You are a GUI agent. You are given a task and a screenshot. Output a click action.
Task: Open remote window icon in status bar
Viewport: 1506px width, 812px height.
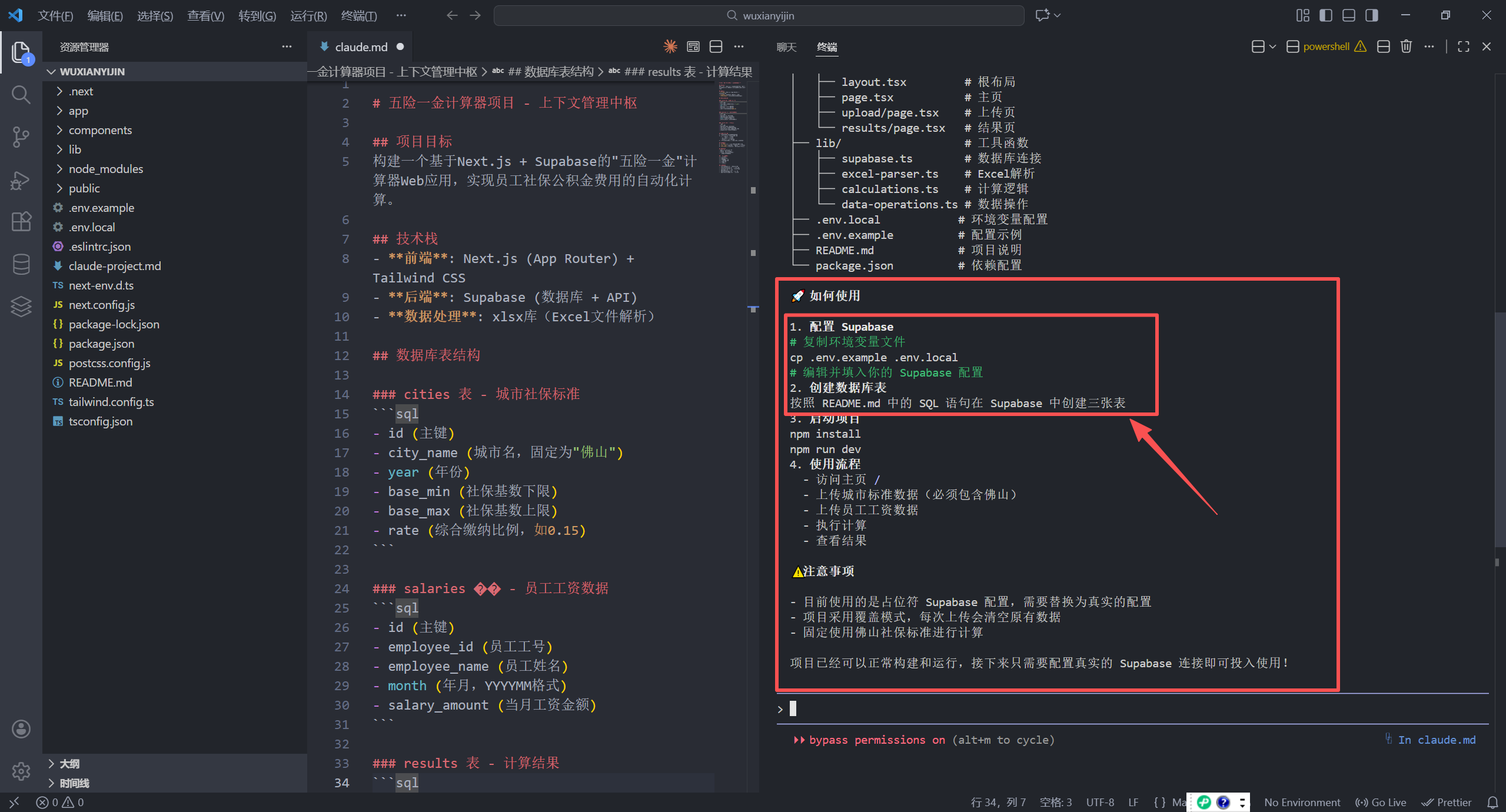(x=14, y=802)
